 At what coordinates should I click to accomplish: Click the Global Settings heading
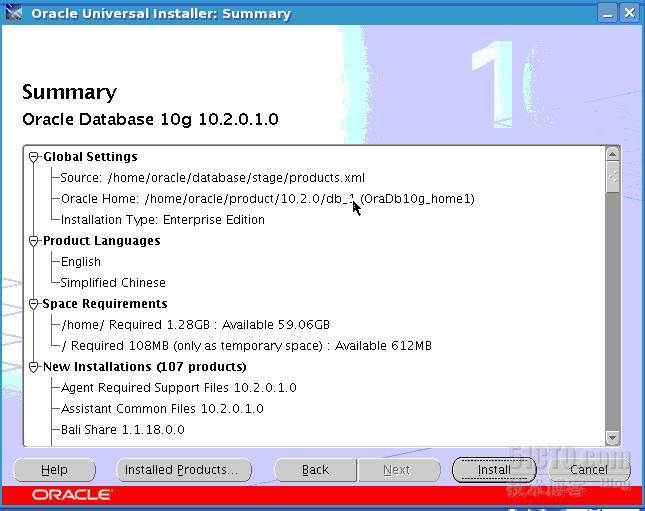(90, 157)
